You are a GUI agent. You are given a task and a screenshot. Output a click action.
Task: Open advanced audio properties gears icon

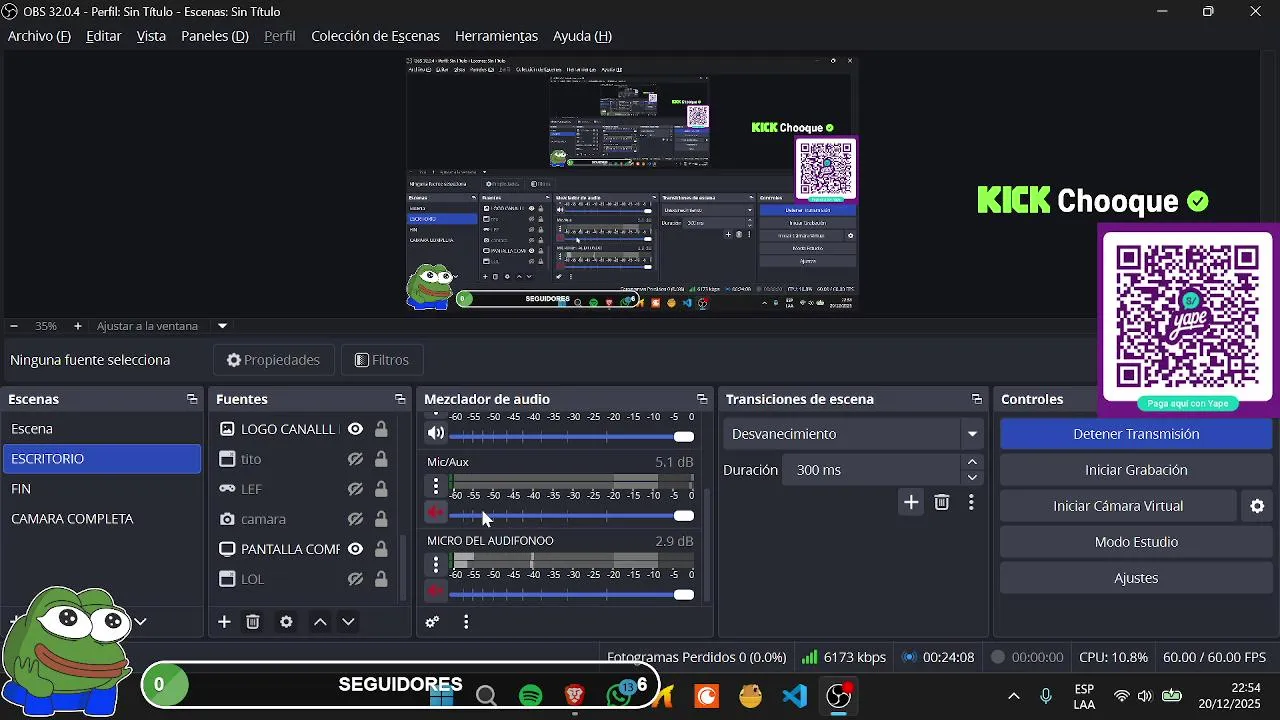click(x=432, y=622)
